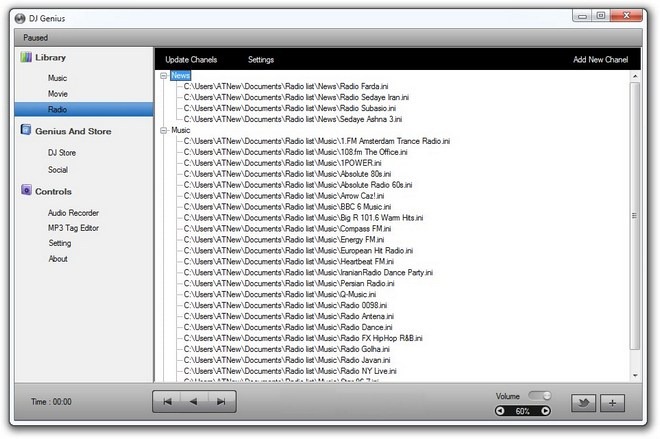Open Social in sidebar
660x439 pixels.
58,170
